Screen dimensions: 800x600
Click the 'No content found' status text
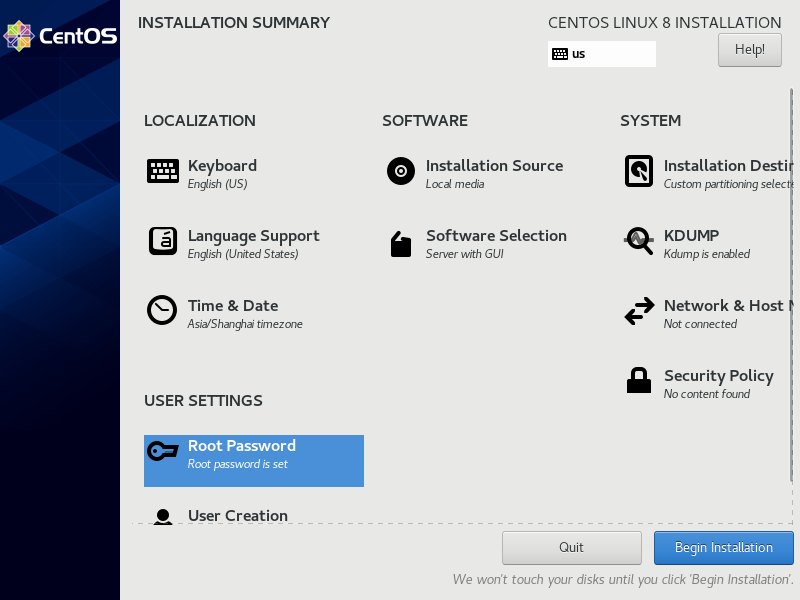tap(707, 394)
